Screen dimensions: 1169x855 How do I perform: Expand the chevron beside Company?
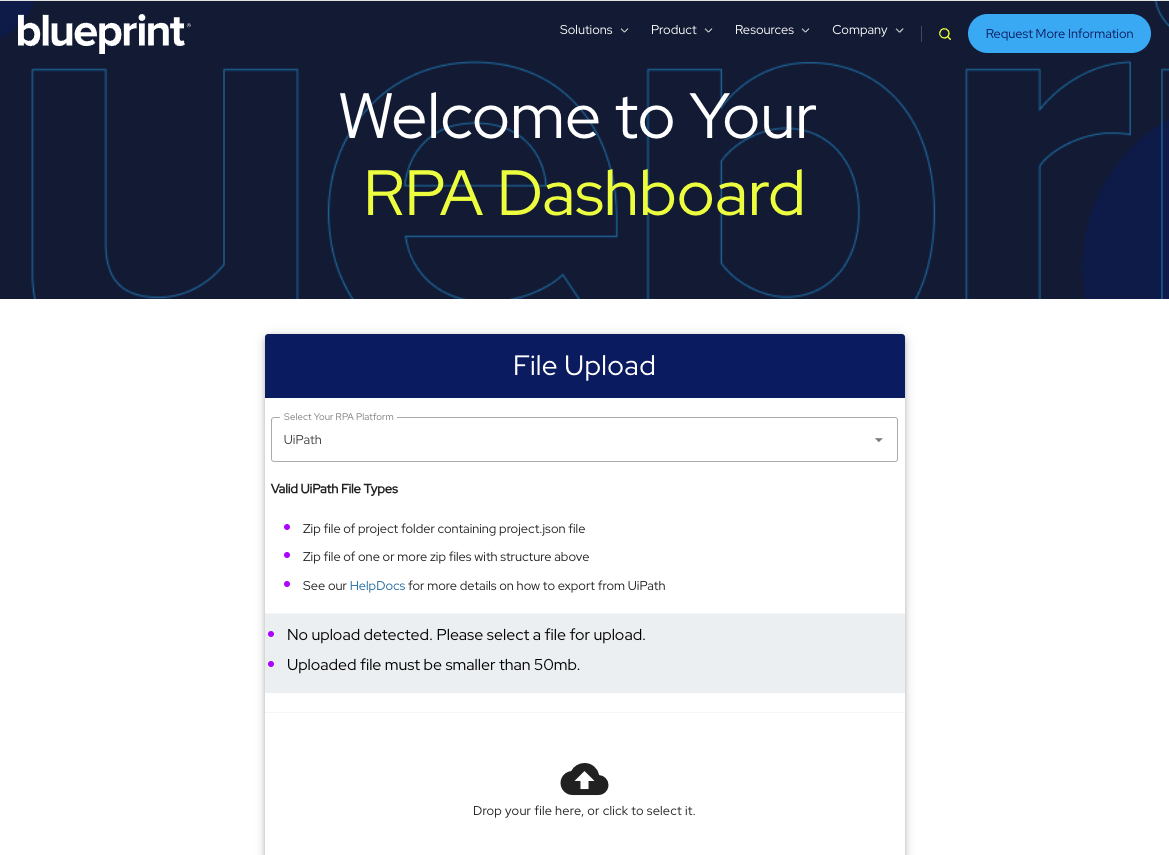[x=898, y=31]
